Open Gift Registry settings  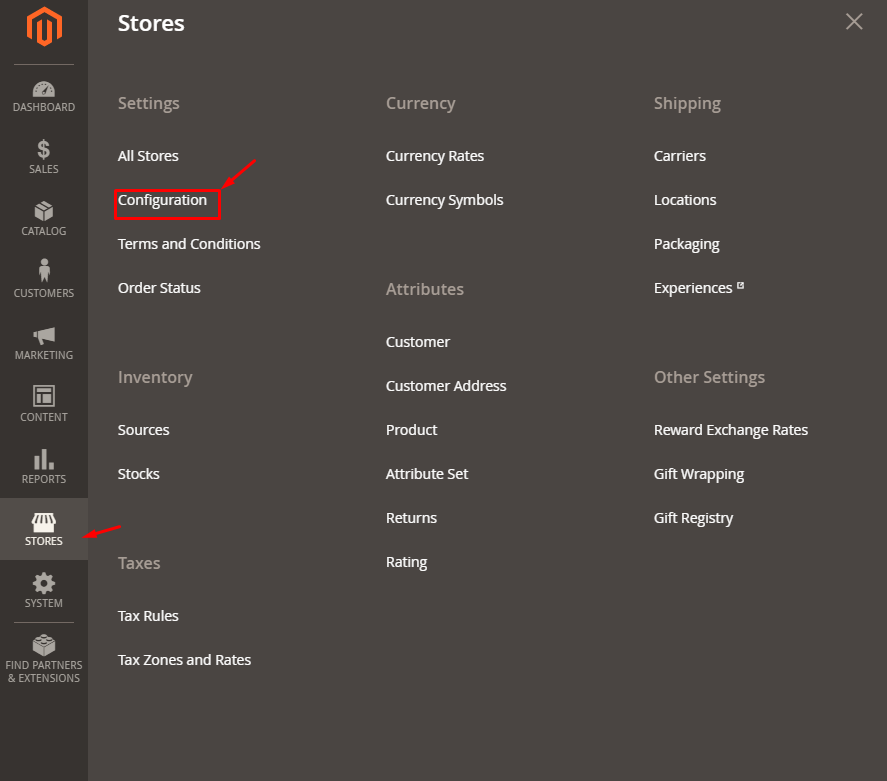(x=694, y=519)
